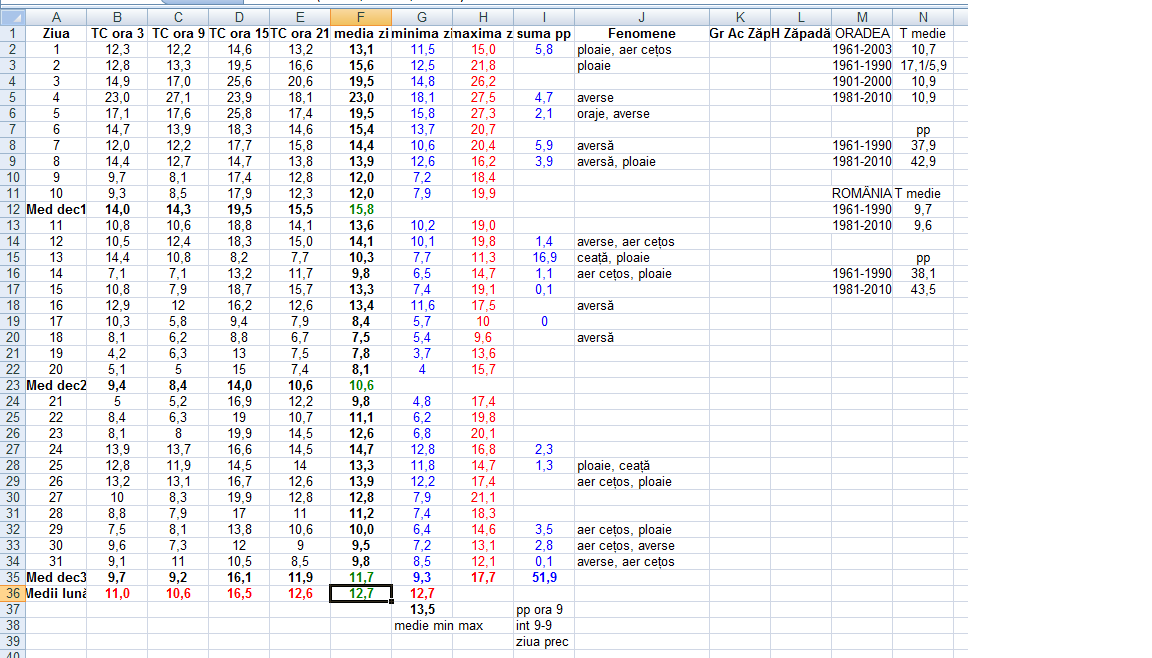Click the 'ploaie, ceață' cell
Image resolution: width=1152 pixels, height=658 pixels.
coord(641,466)
